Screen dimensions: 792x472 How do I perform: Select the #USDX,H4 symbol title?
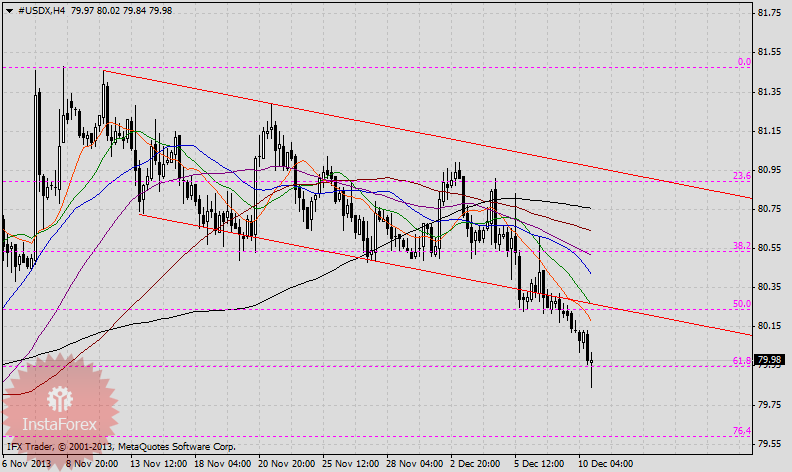40,11
